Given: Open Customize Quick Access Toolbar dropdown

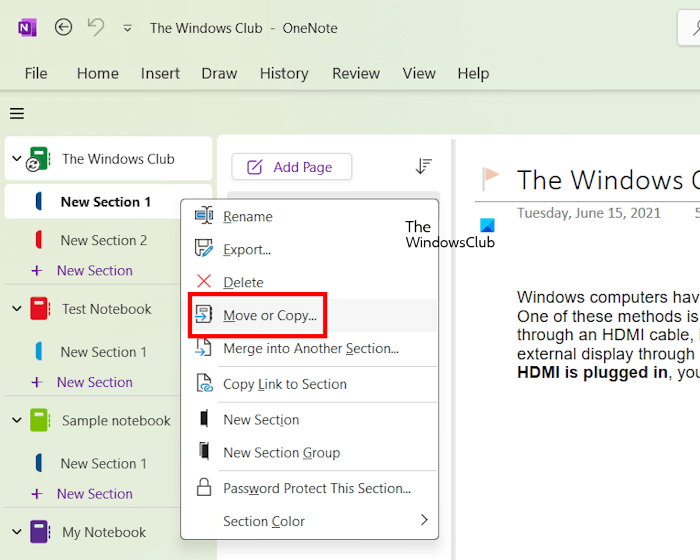Looking at the screenshot, I should tap(127, 28).
